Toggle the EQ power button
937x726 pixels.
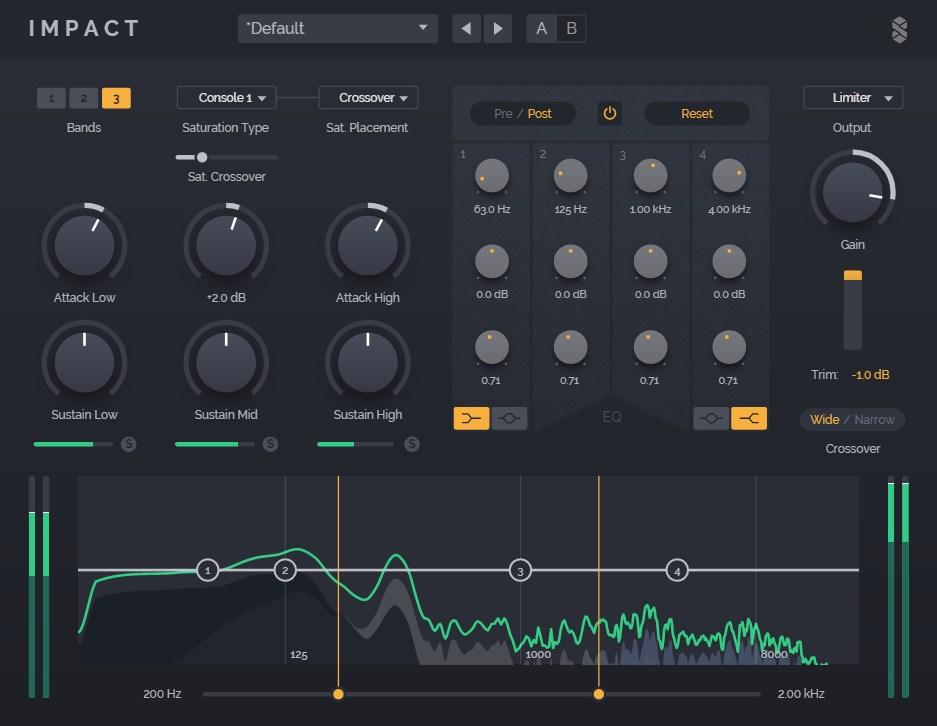coord(610,113)
